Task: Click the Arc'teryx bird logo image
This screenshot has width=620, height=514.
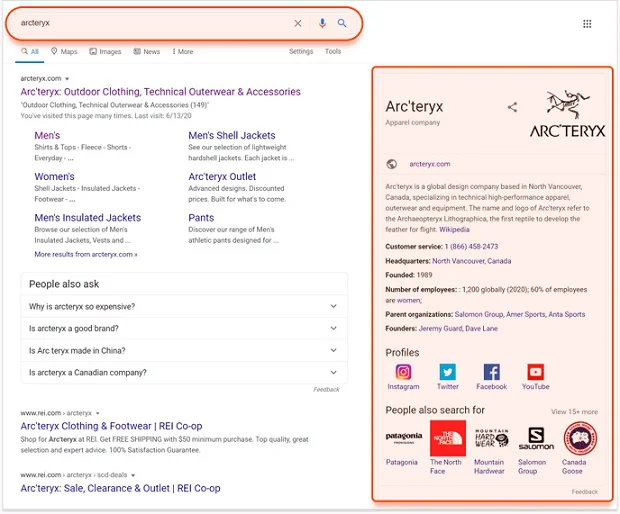Action: [567, 113]
